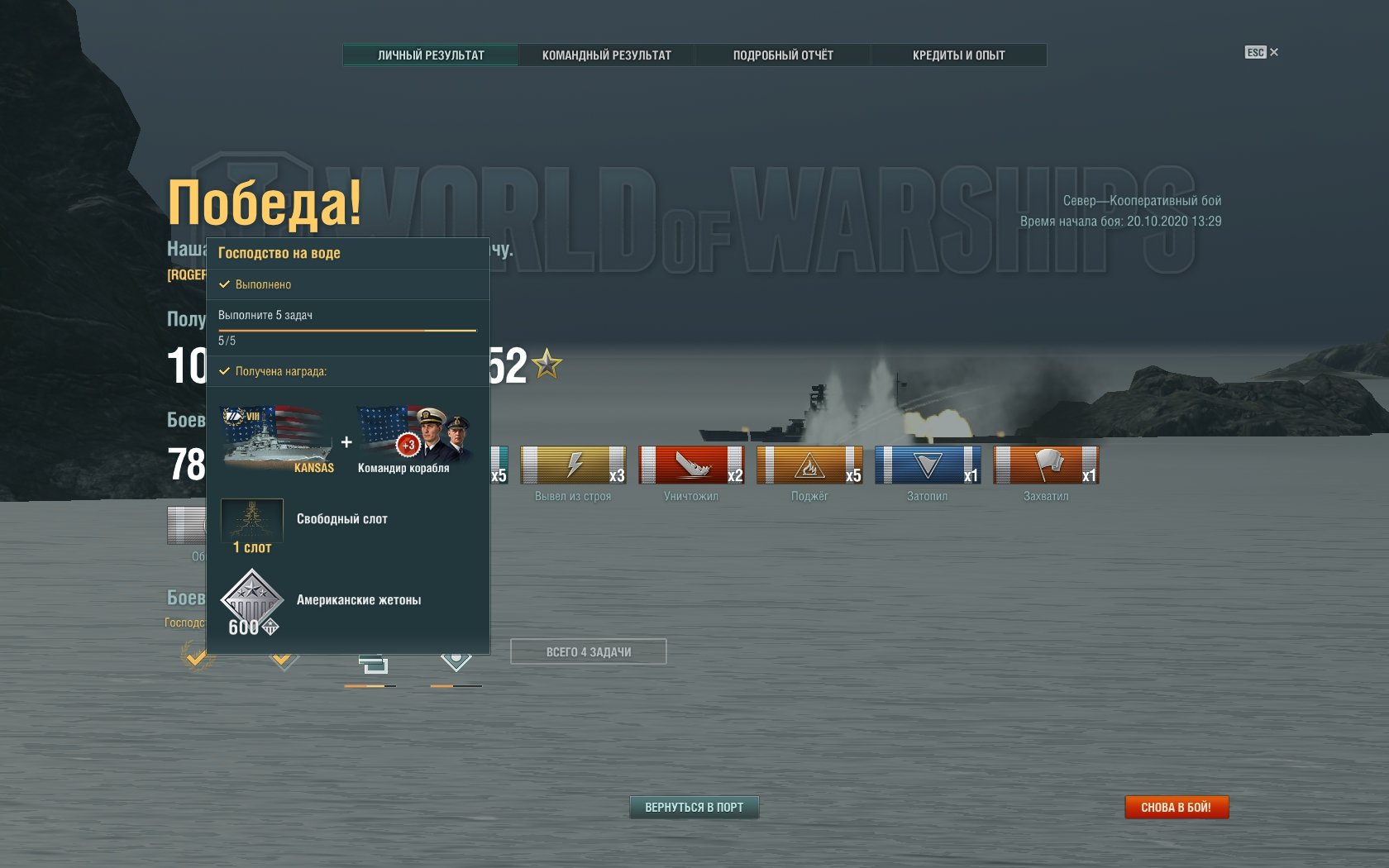Click the Снова в бой! button

1177,808
